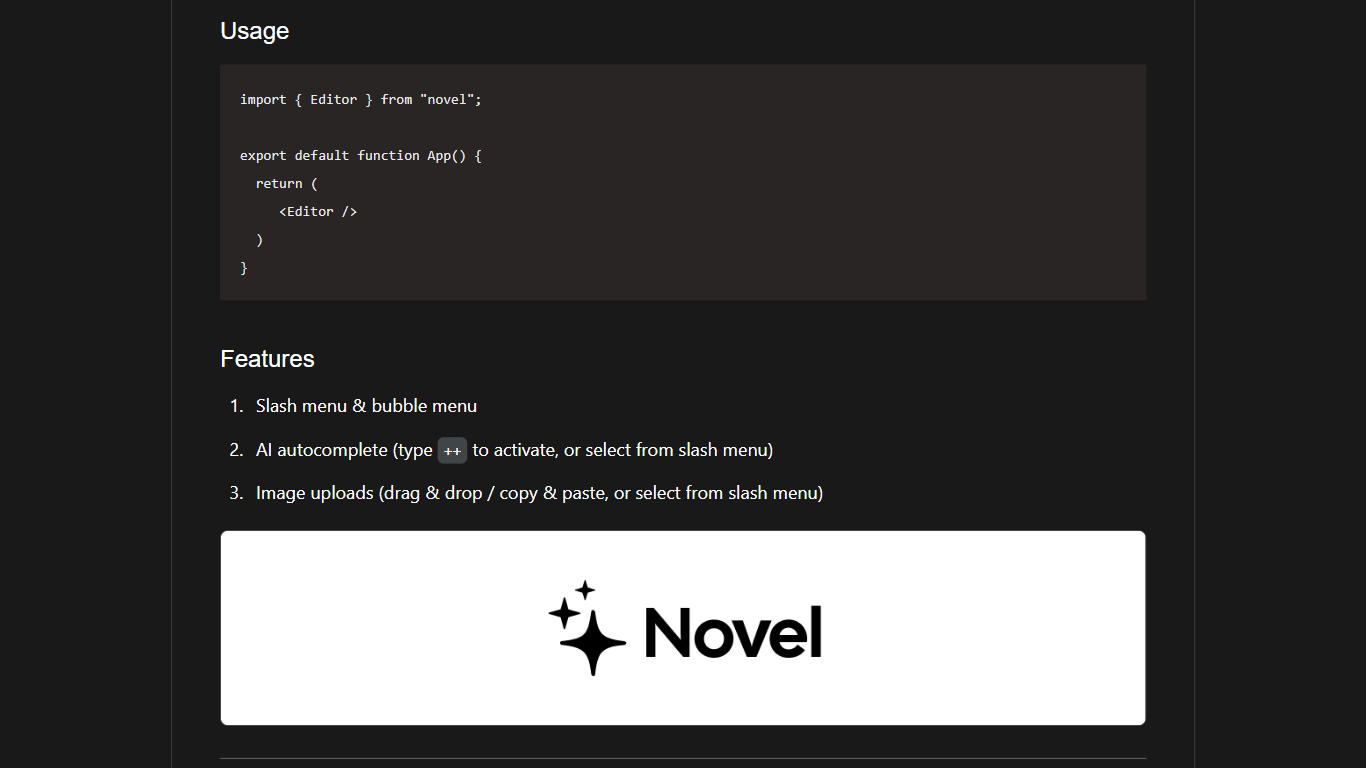Click the return ( code line
This screenshot has width=1366, height=768.
pos(287,184)
